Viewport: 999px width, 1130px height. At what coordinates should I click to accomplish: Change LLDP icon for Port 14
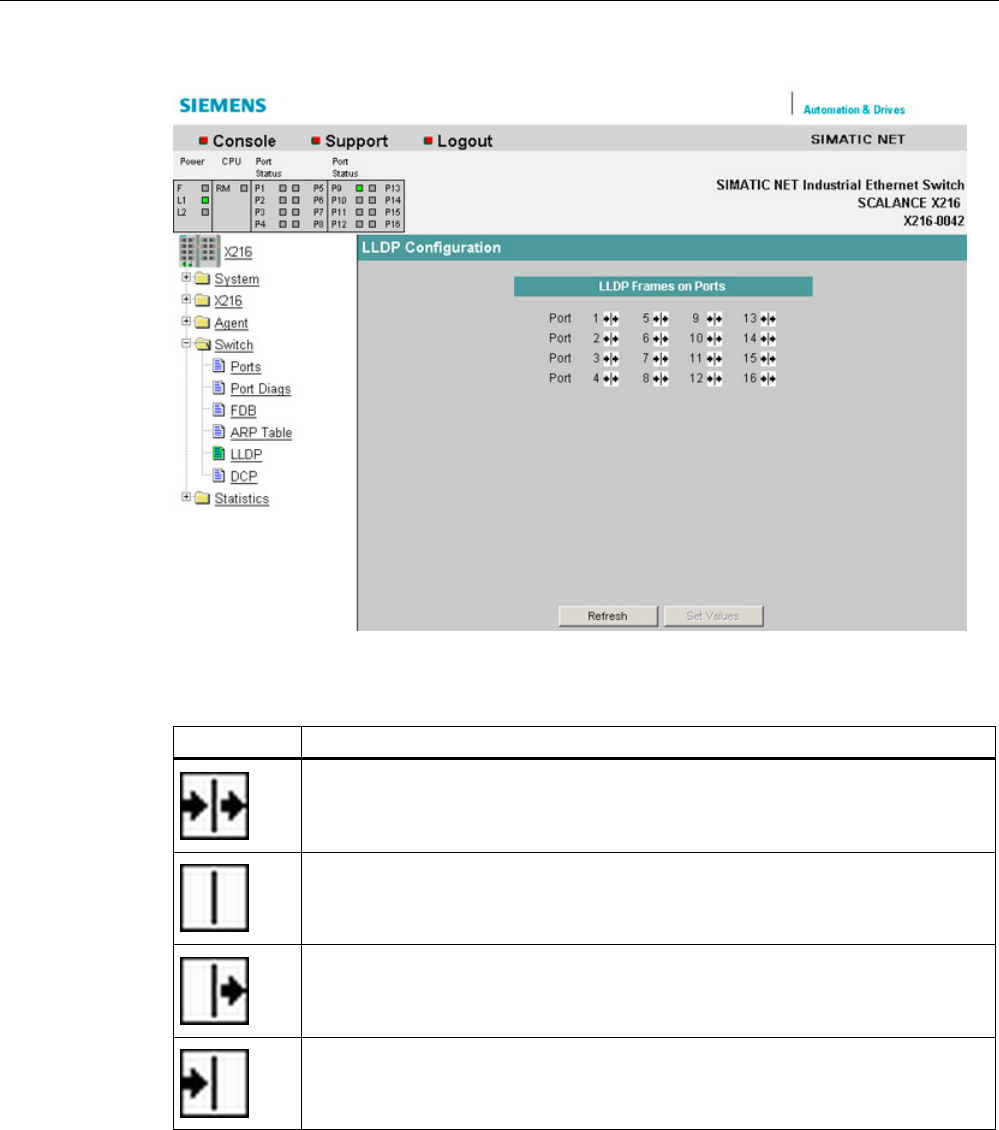[768, 339]
